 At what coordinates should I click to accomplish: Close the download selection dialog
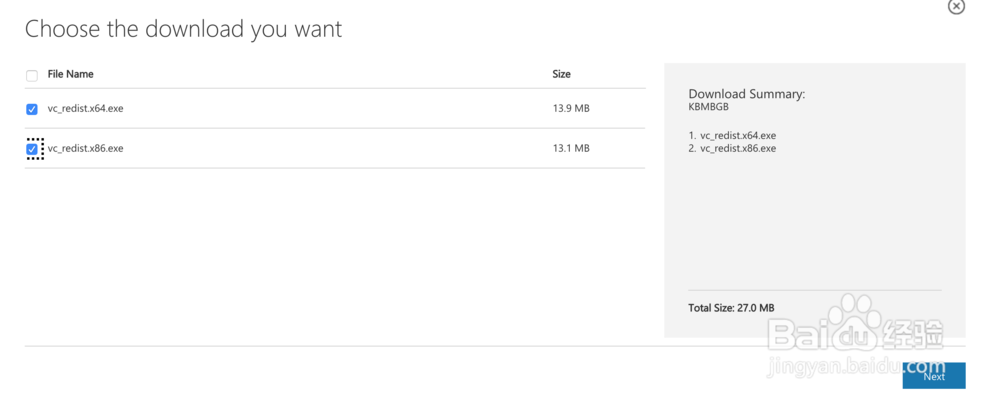coord(956,7)
